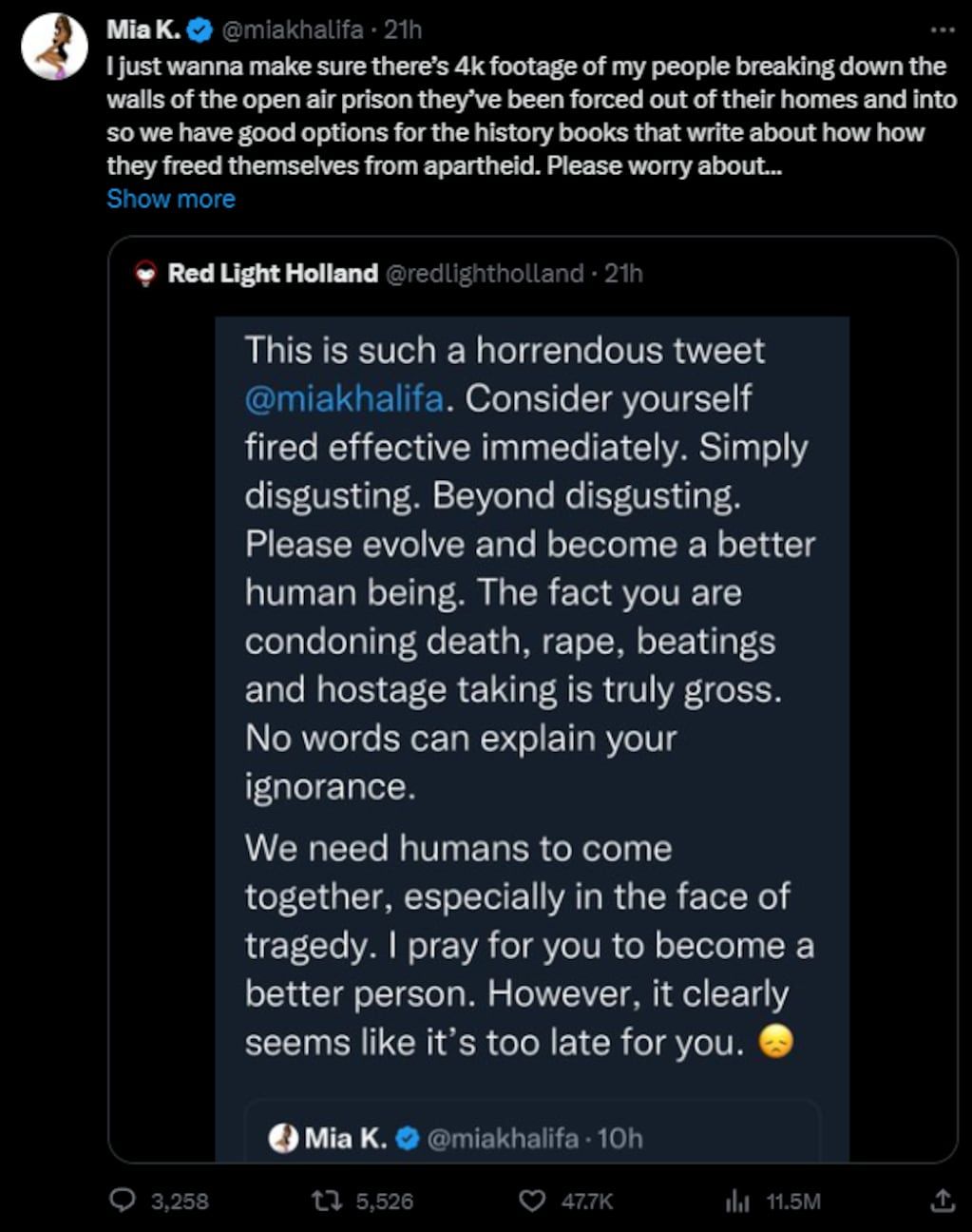Click the 47.7K likes count
Image resolution: width=972 pixels, height=1232 pixels.
point(587,1202)
